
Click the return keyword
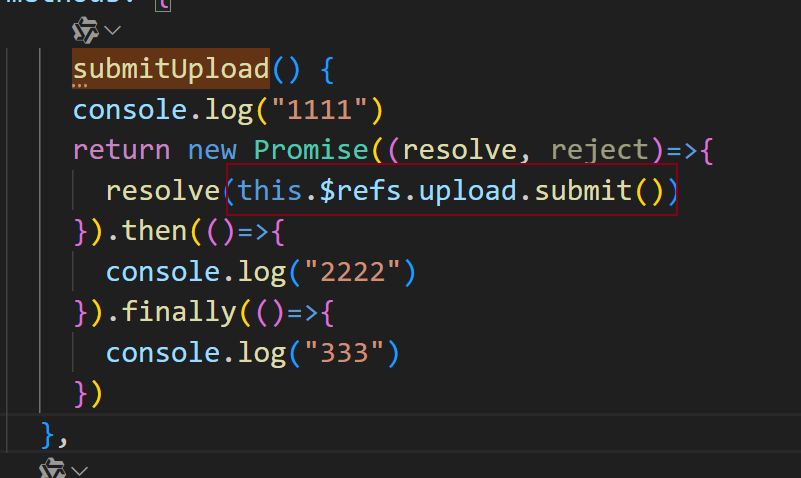pyautogui.click(x=121, y=150)
